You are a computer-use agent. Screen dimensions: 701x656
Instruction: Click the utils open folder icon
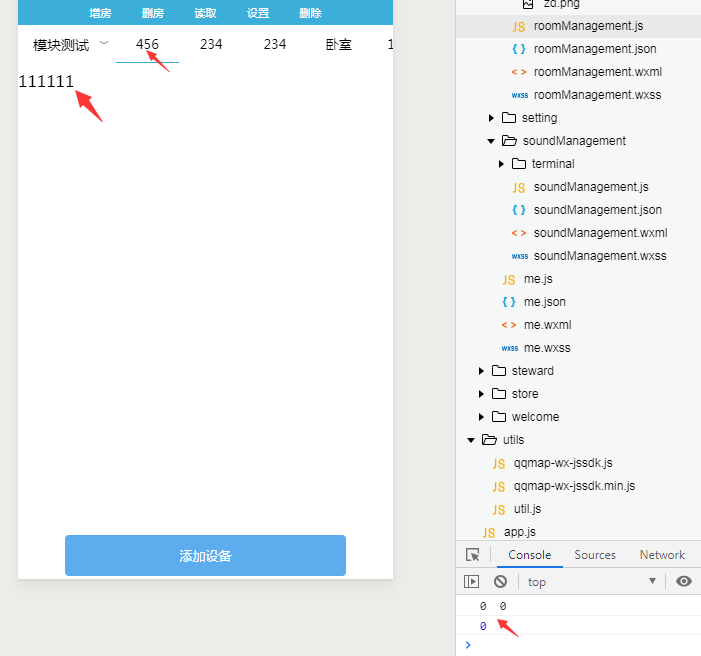point(489,440)
